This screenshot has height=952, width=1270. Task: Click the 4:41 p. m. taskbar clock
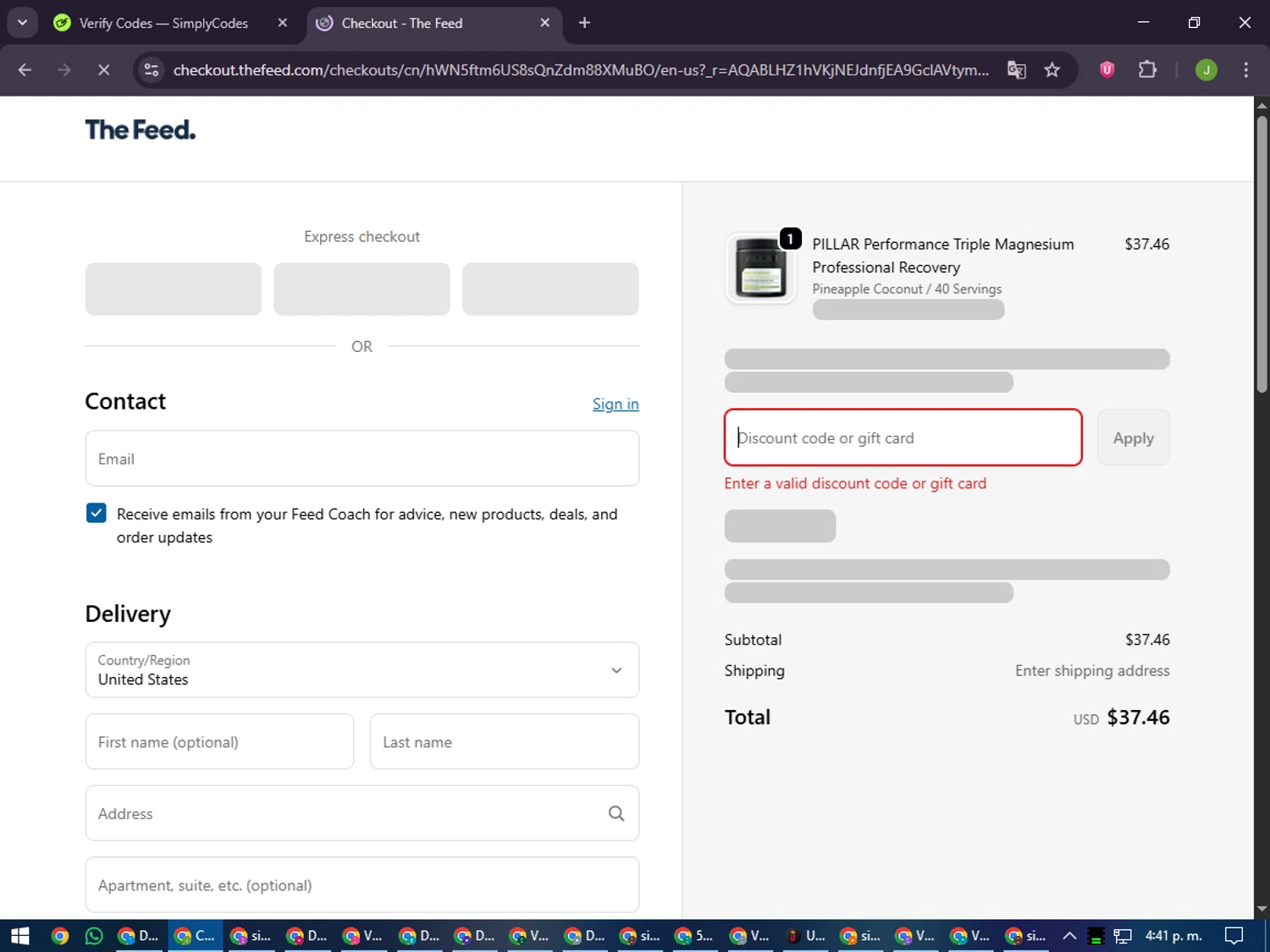coord(1173,936)
